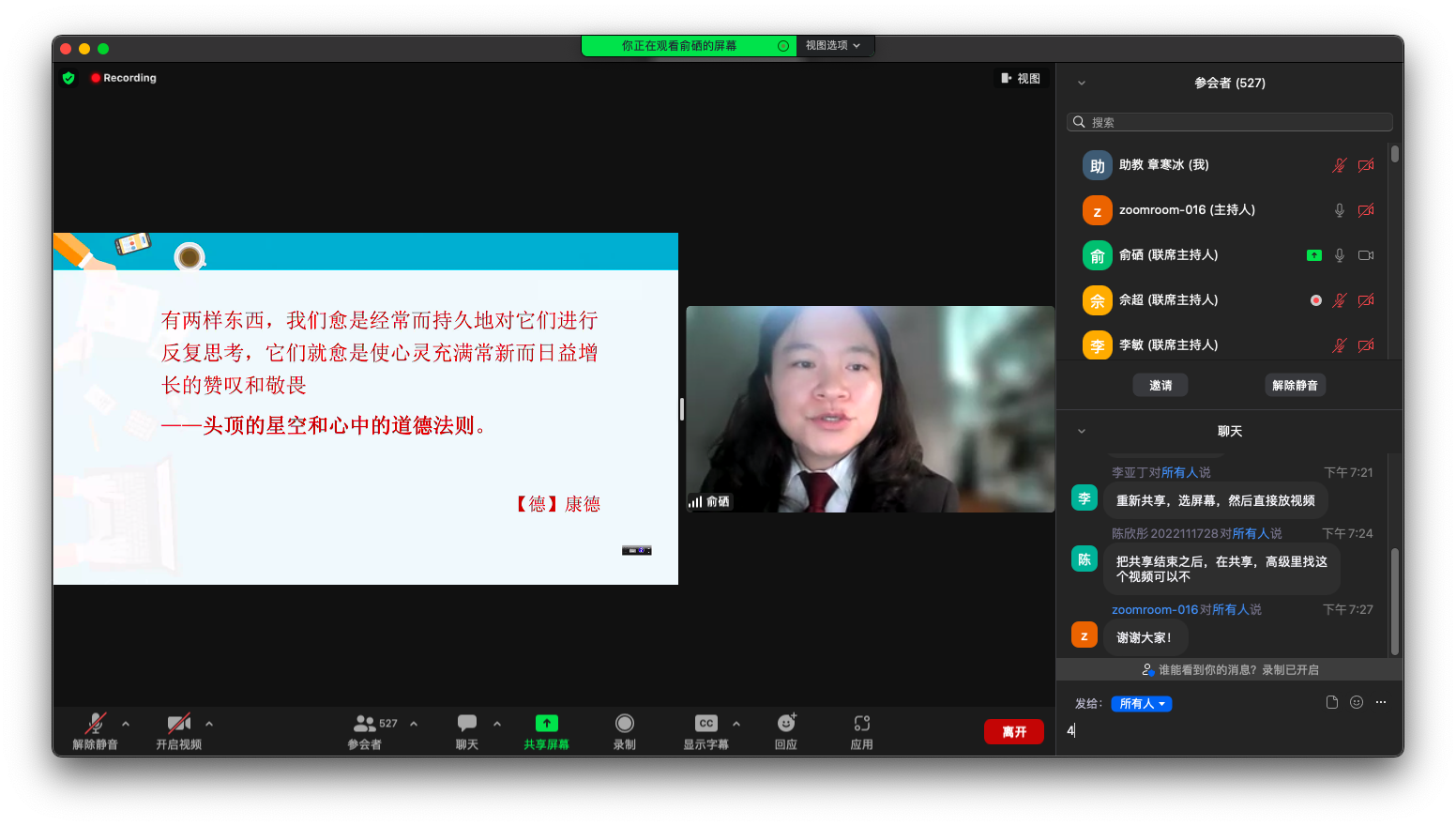Open the 共享屏幕 share screen icon
The width and height of the screenshot is (1456, 826).
[546, 724]
